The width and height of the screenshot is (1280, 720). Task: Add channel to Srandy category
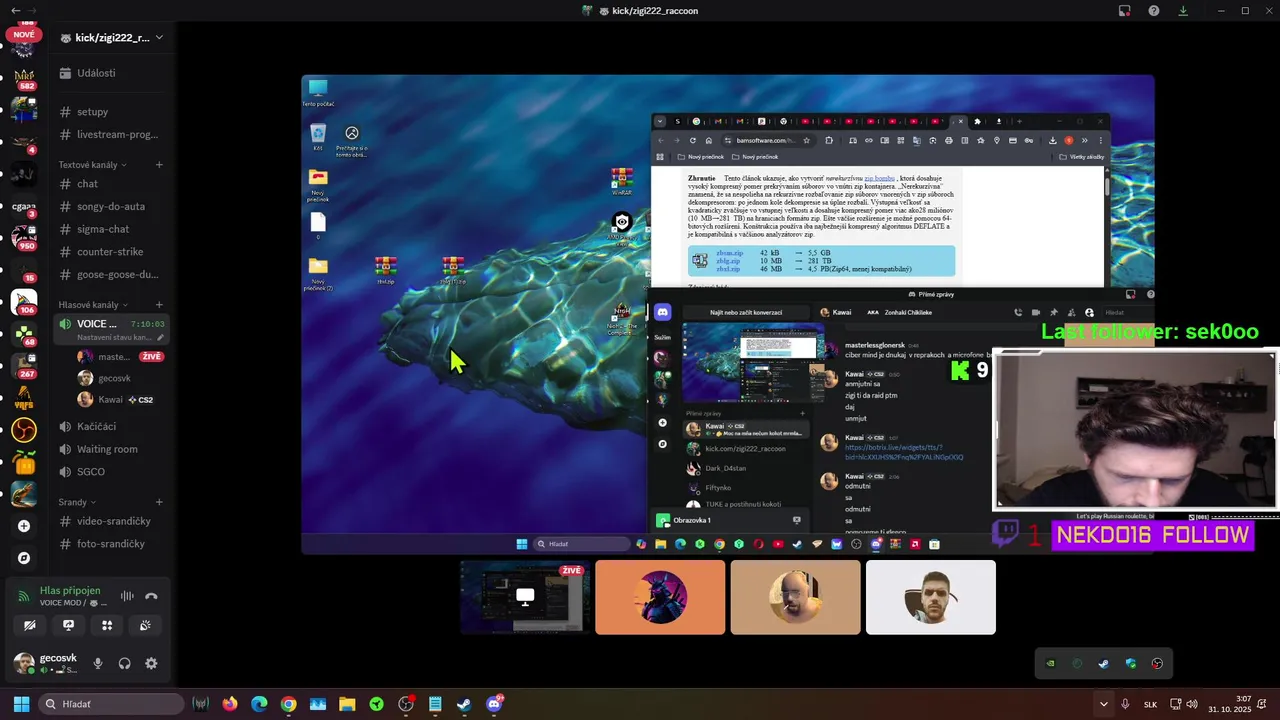point(159,502)
